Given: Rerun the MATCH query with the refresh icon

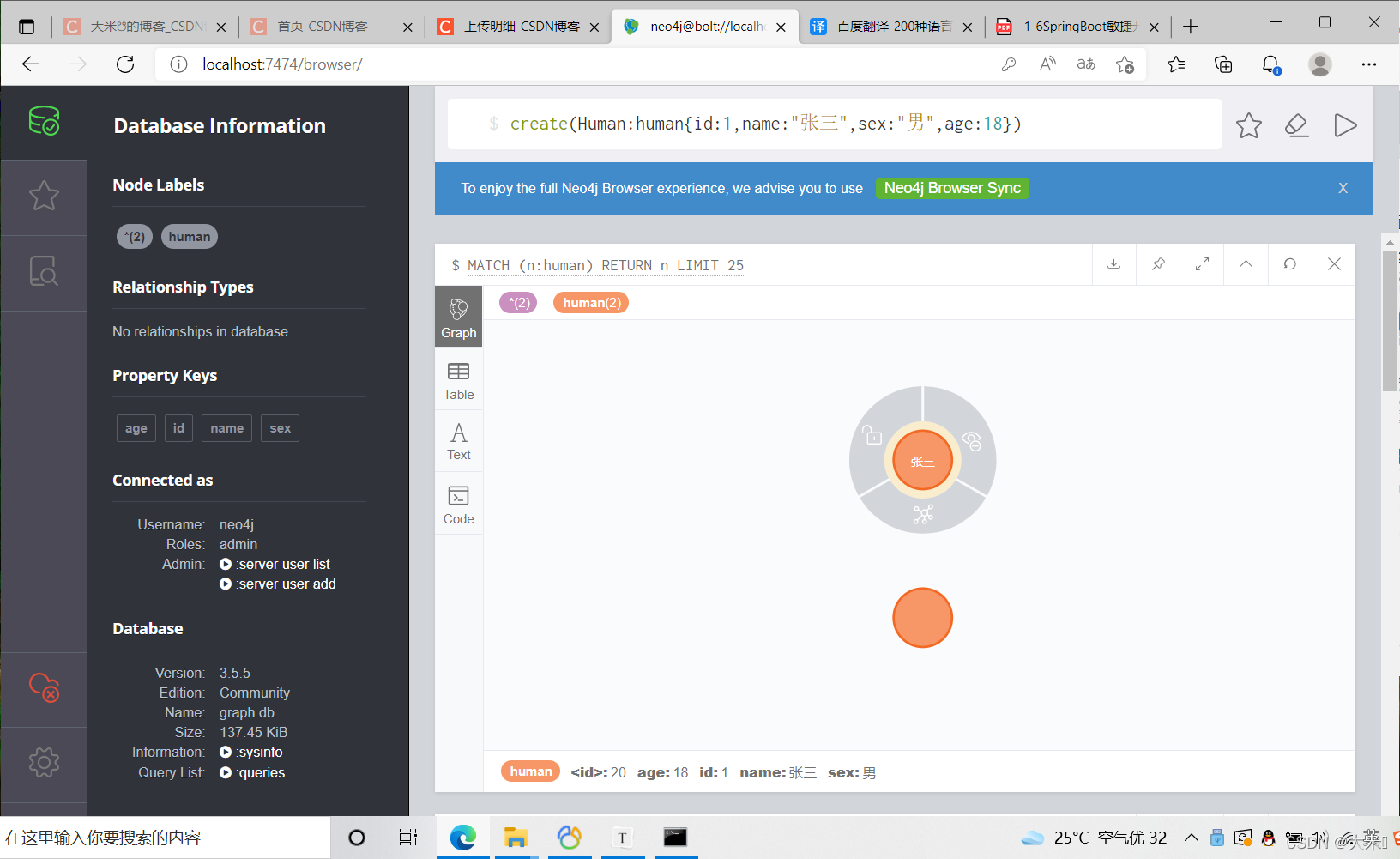Looking at the screenshot, I should pyautogui.click(x=1289, y=264).
